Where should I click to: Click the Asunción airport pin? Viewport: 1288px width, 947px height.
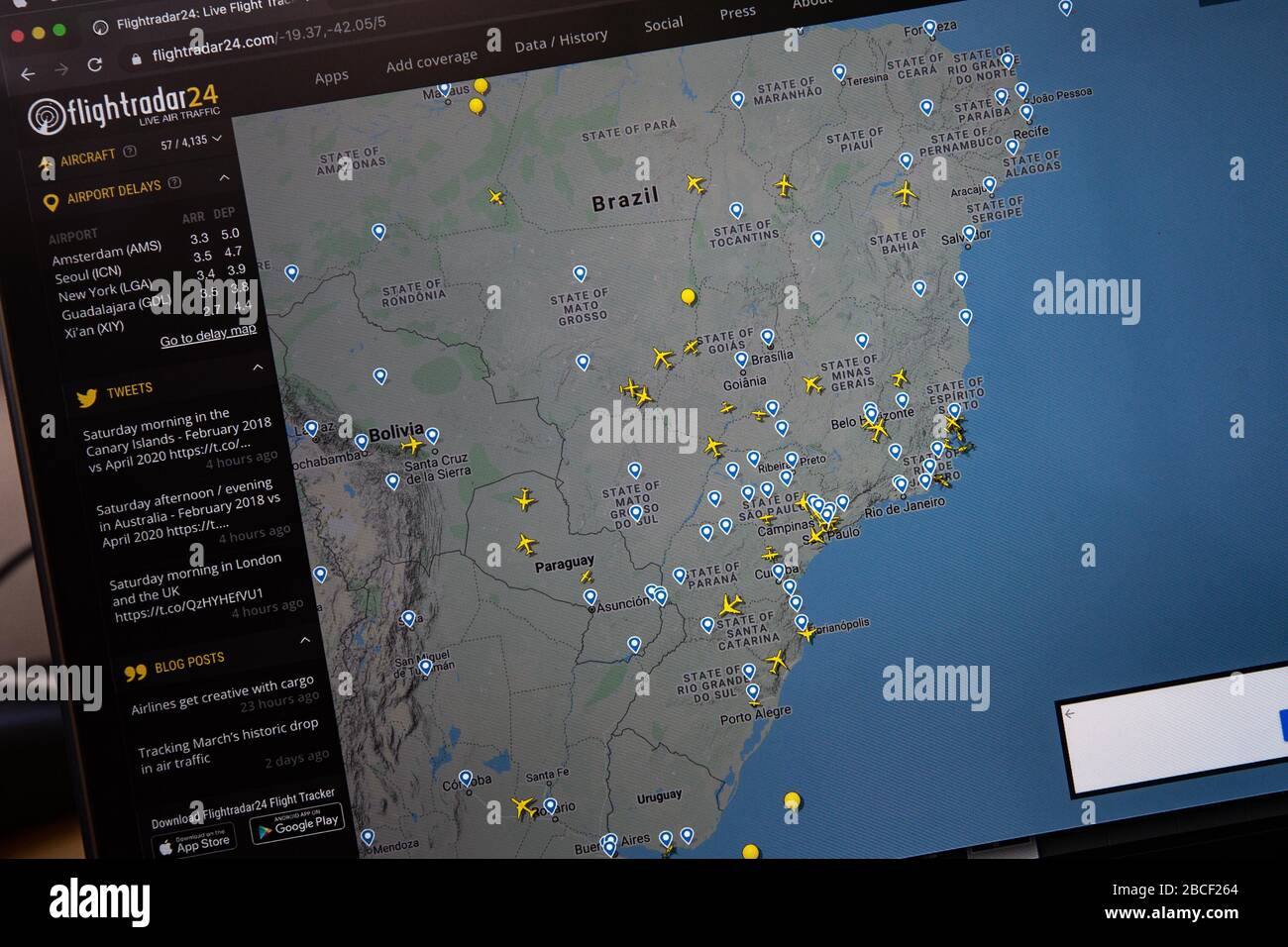point(590,597)
